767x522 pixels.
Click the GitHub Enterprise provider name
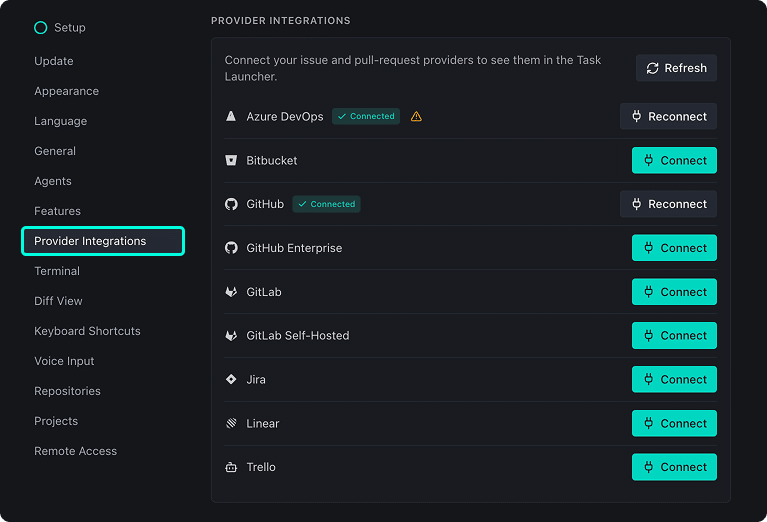tap(294, 248)
